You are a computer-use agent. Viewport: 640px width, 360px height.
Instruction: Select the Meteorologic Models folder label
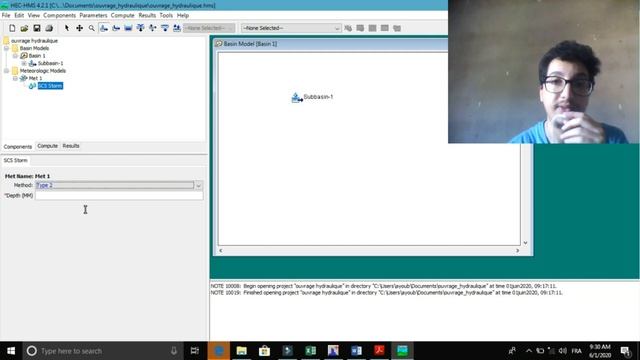click(43, 71)
